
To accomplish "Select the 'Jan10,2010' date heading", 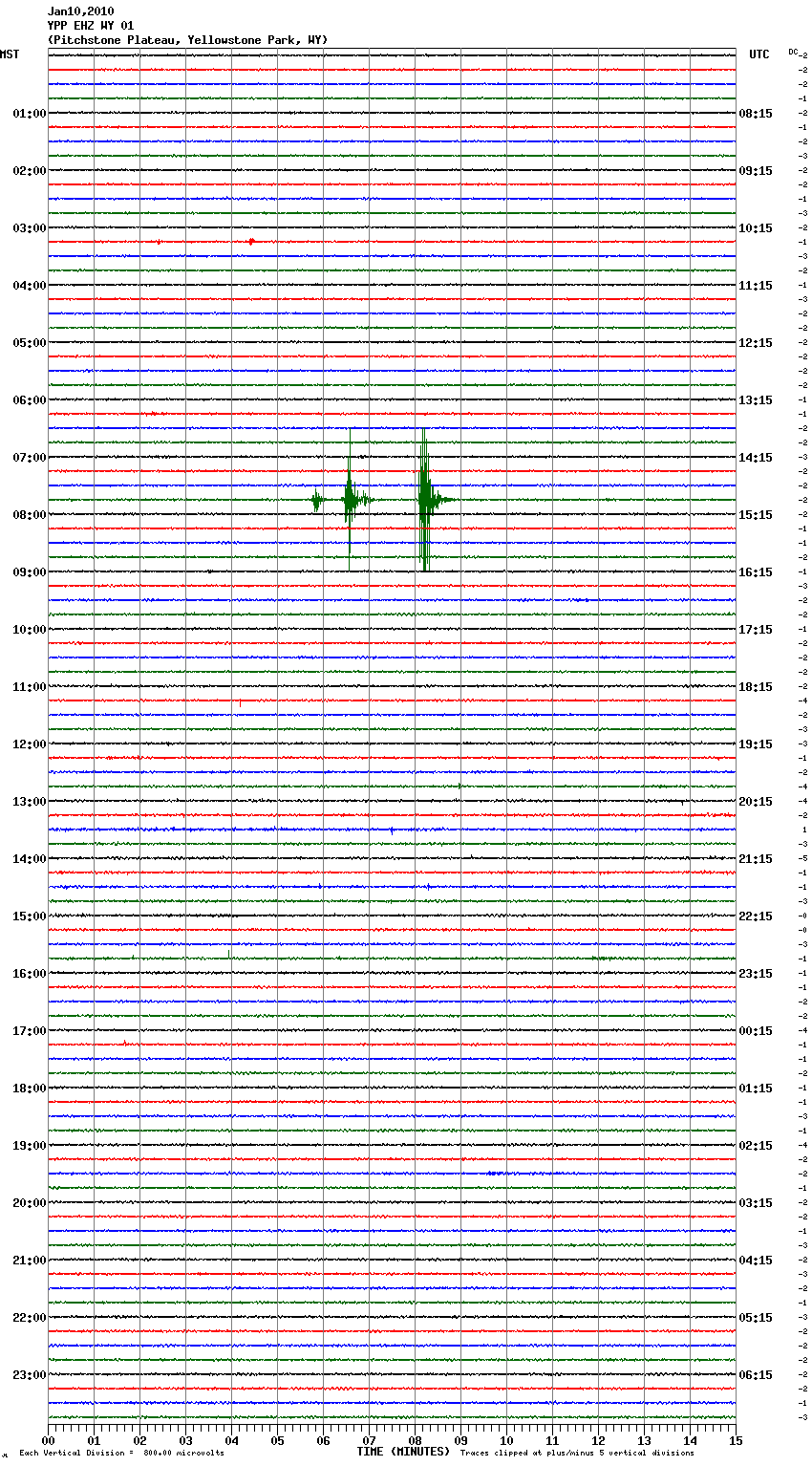I will click(x=80, y=11).
